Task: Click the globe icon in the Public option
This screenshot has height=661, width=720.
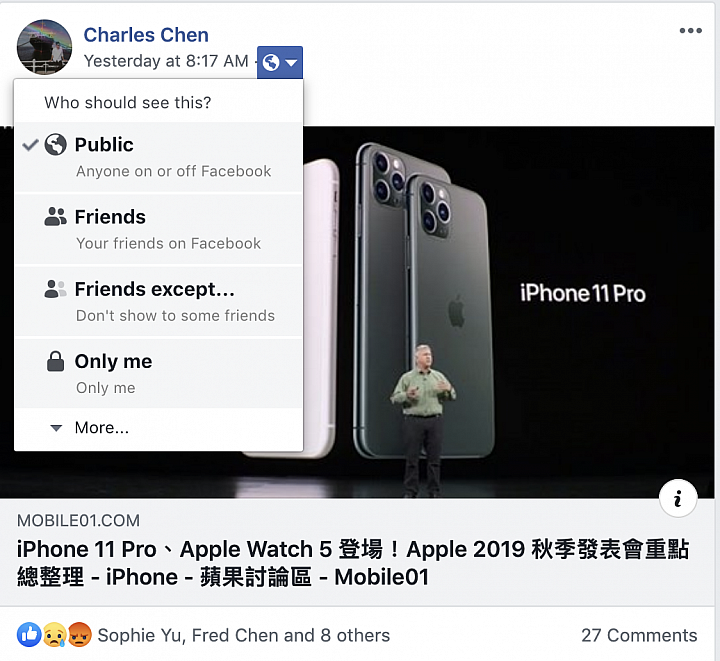Action: tap(56, 145)
